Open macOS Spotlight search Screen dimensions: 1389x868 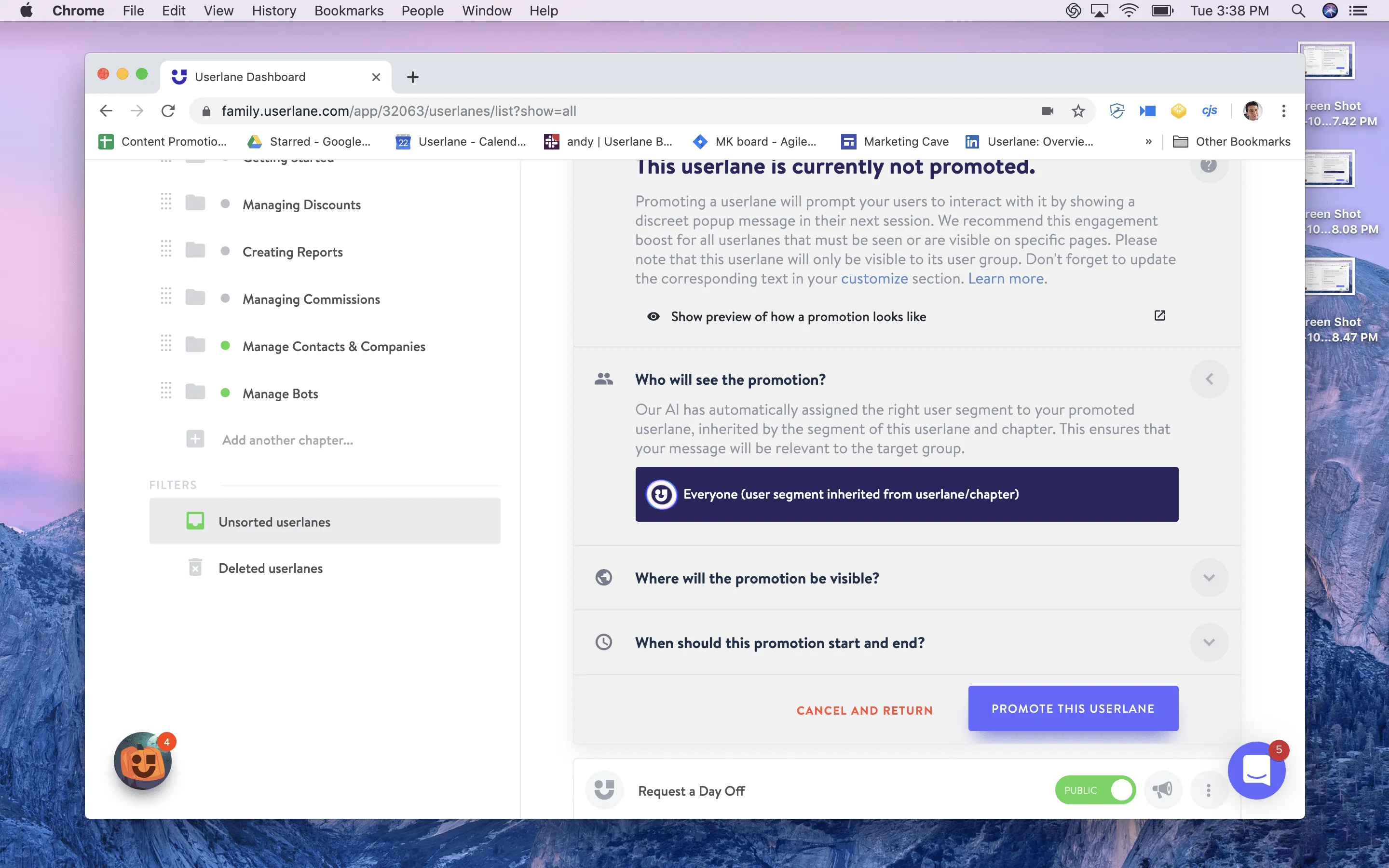click(x=1298, y=10)
